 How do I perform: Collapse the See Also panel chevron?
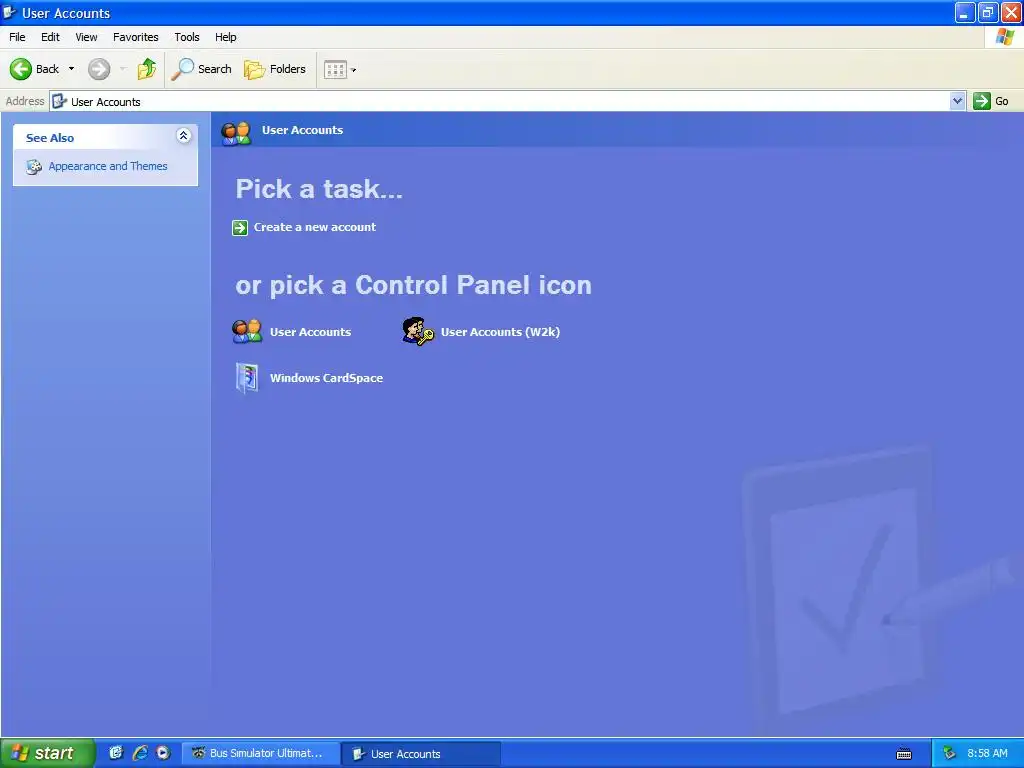[184, 136]
